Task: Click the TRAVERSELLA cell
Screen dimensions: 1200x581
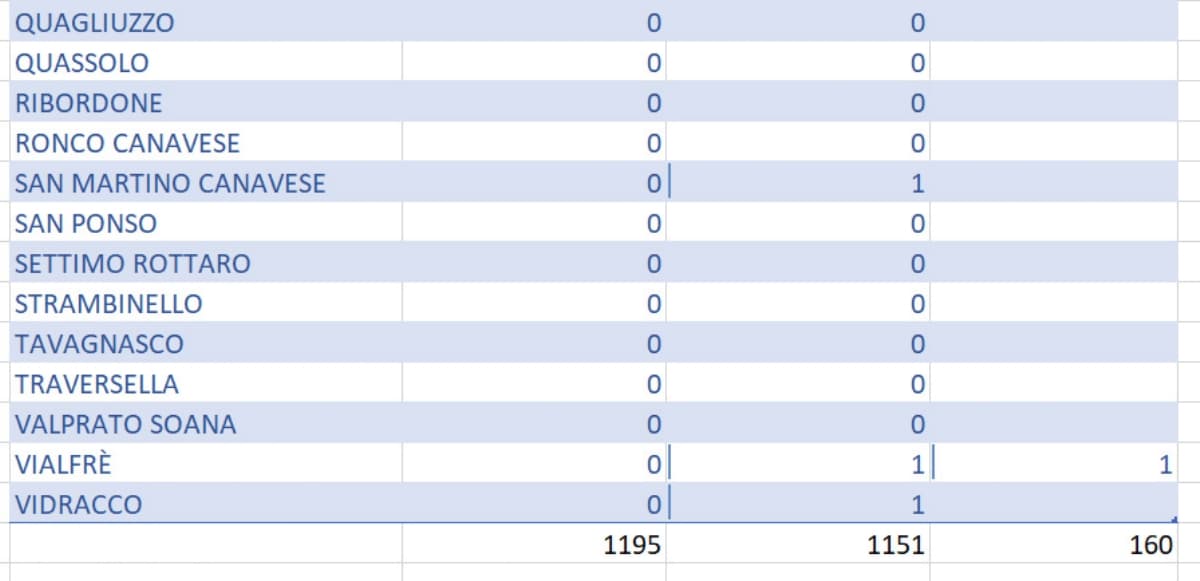Action: [x=205, y=384]
